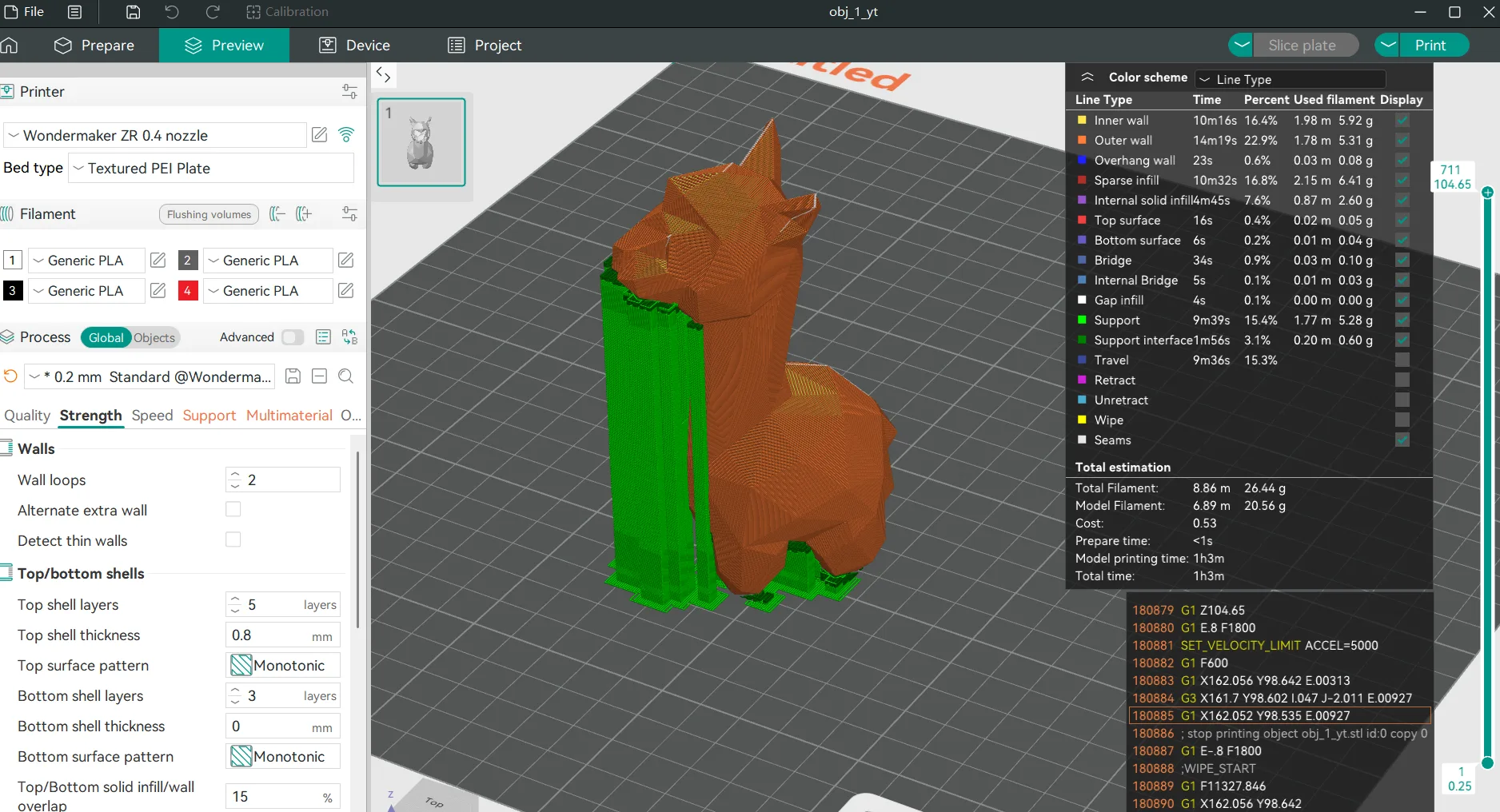This screenshot has width=1500, height=812.
Task: Toggle Seams display checkbox
Action: [1402, 440]
